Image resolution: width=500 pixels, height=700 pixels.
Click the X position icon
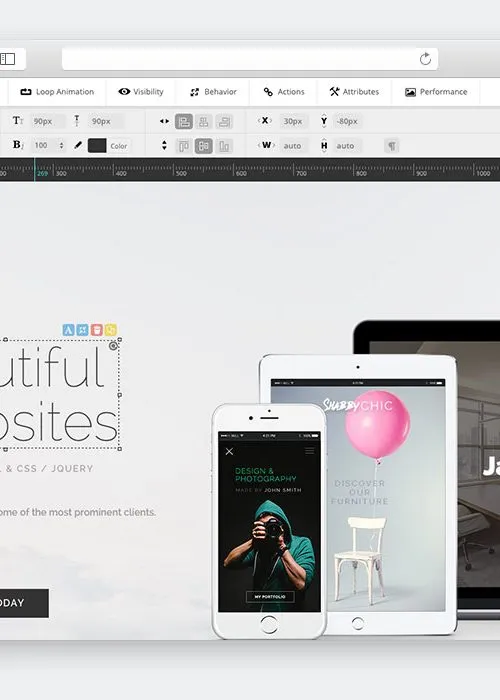(265, 121)
